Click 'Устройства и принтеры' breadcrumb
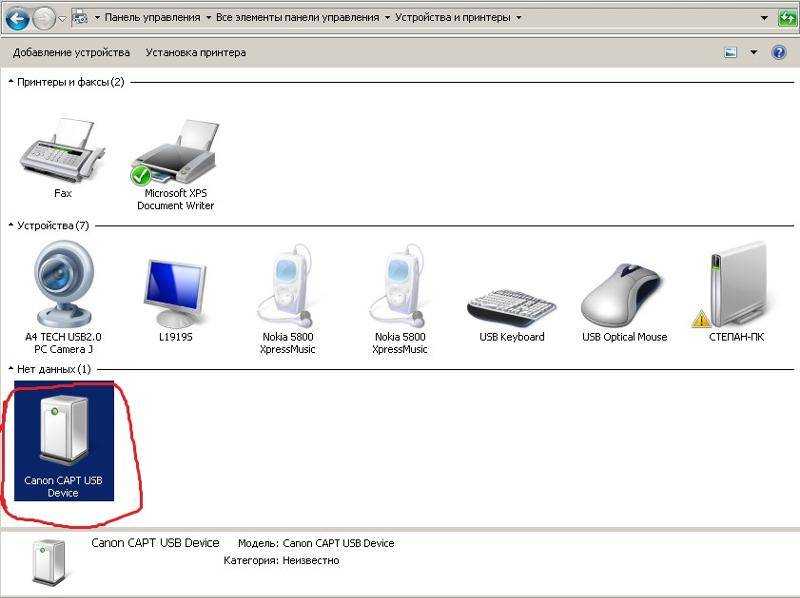 (x=453, y=18)
